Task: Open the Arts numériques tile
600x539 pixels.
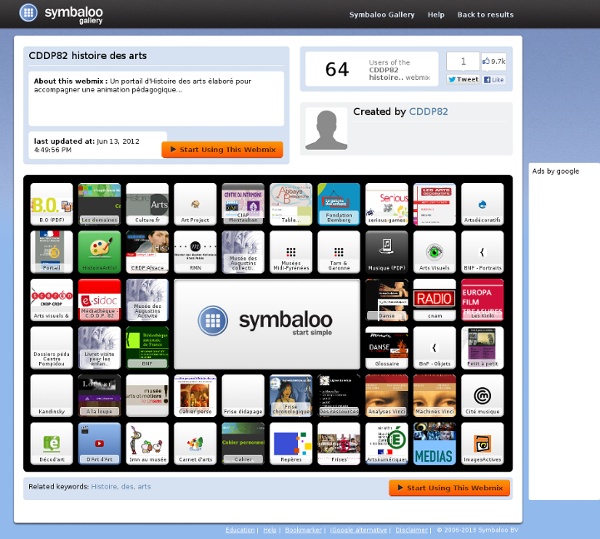Action: click(x=387, y=443)
